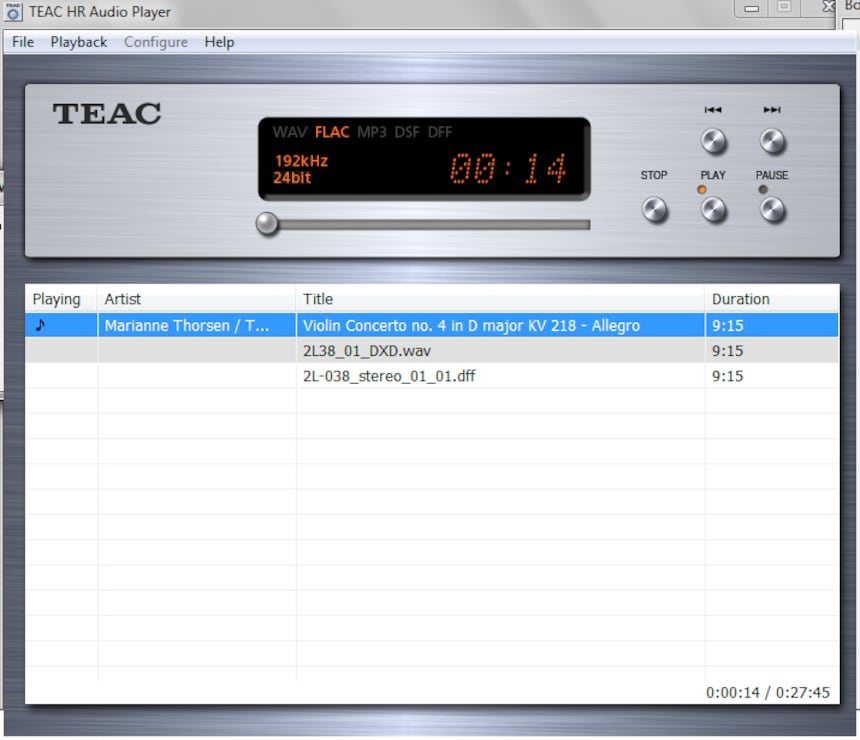The image size is (860, 740).
Task: Click the Artist column header
Action: click(x=196, y=299)
